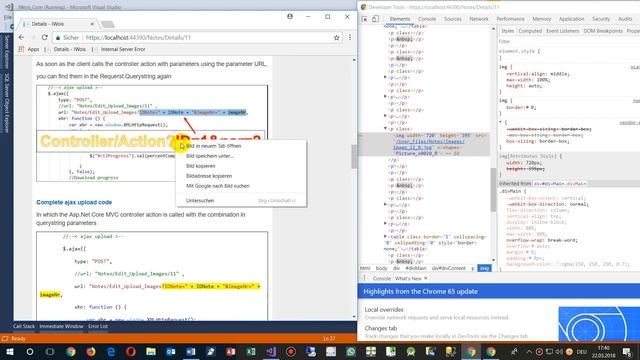
Task: Go forward in the Chrome browser
Action: coord(33,38)
